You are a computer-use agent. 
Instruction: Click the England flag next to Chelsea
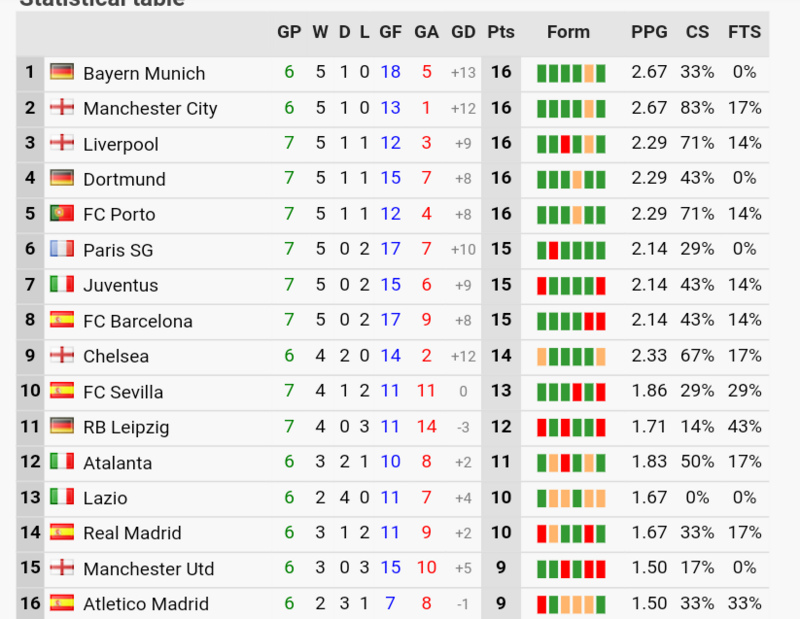(62, 355)
